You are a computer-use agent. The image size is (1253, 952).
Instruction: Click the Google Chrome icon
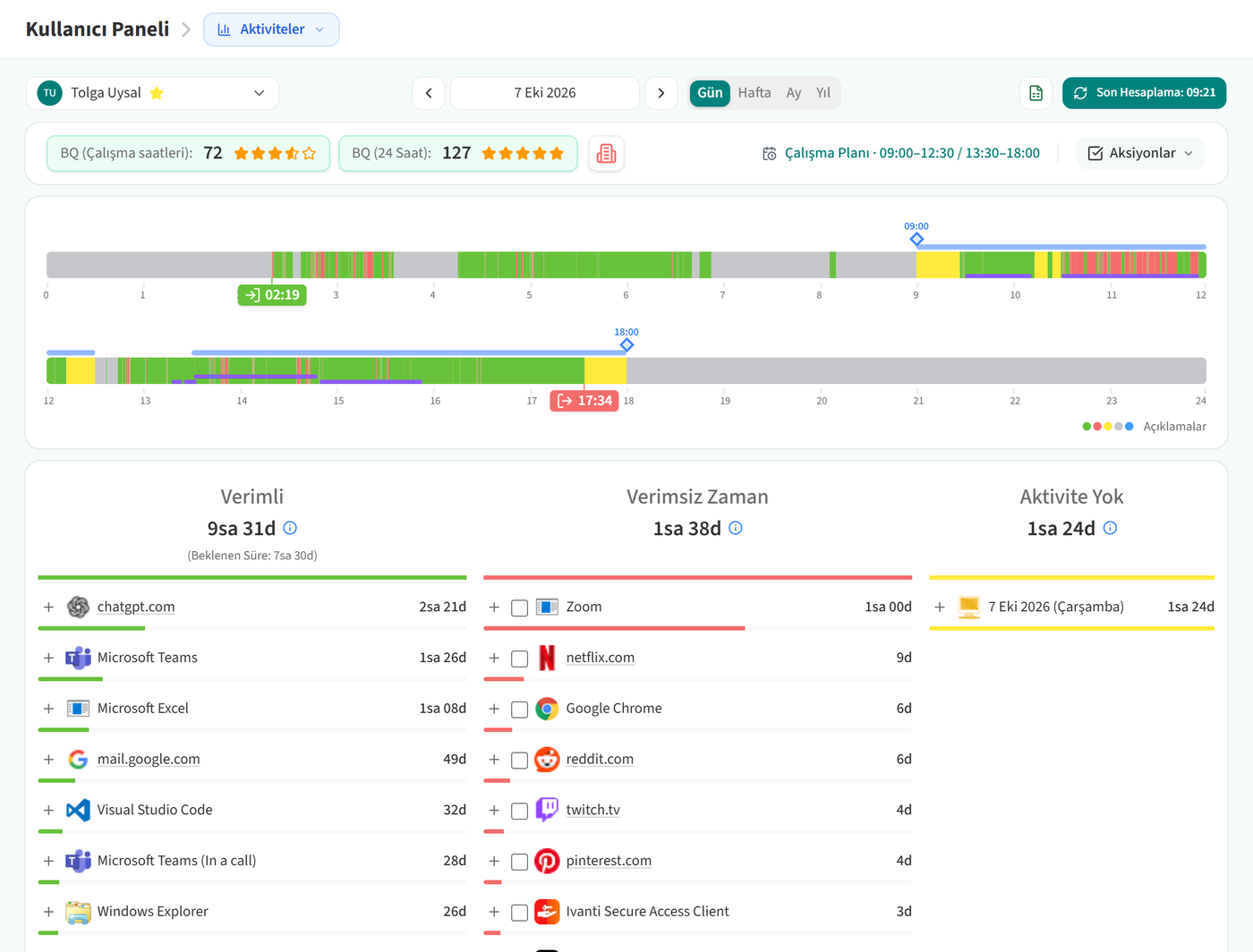click(x=547, y=709)
